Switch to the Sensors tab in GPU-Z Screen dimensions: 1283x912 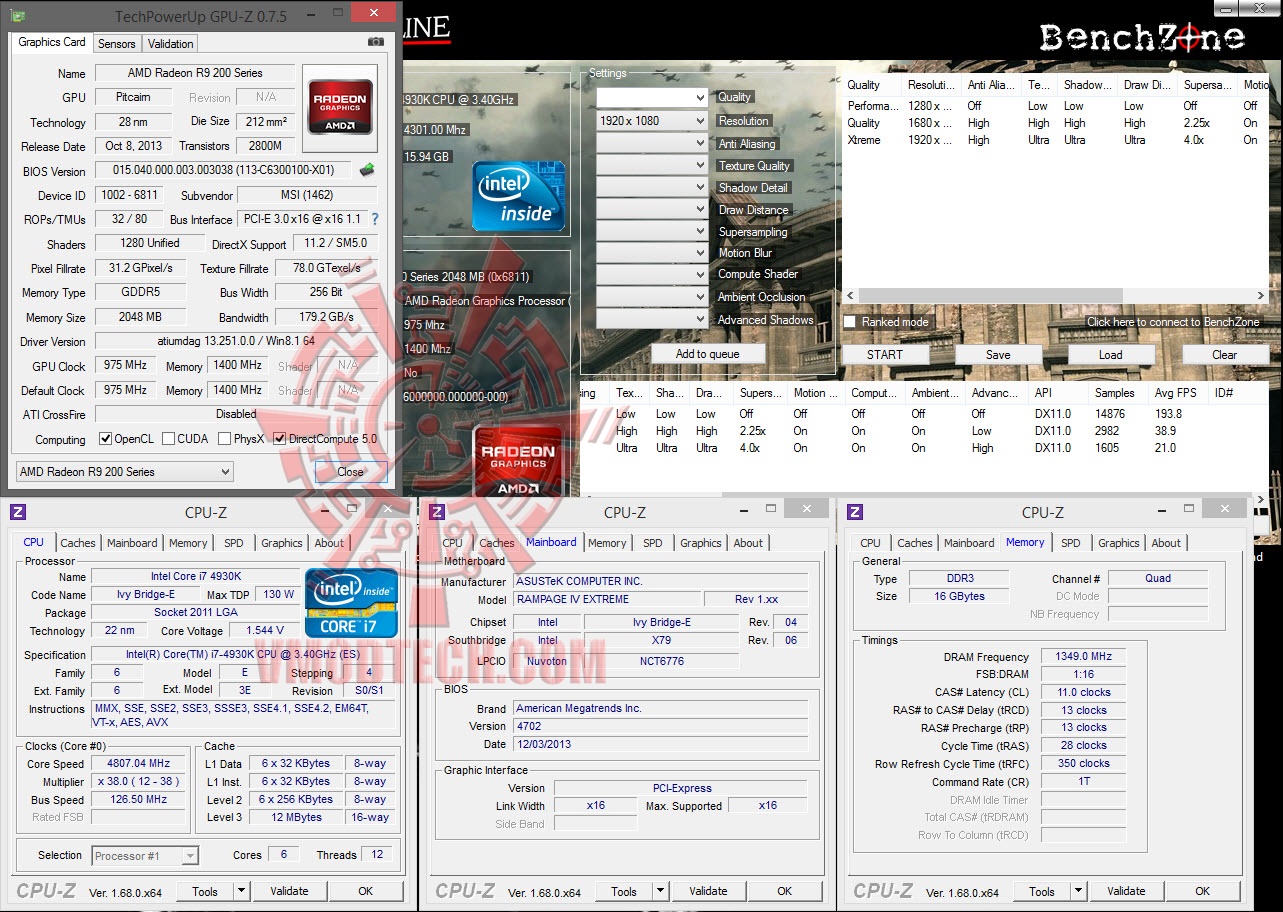click(x=117, y=44)
